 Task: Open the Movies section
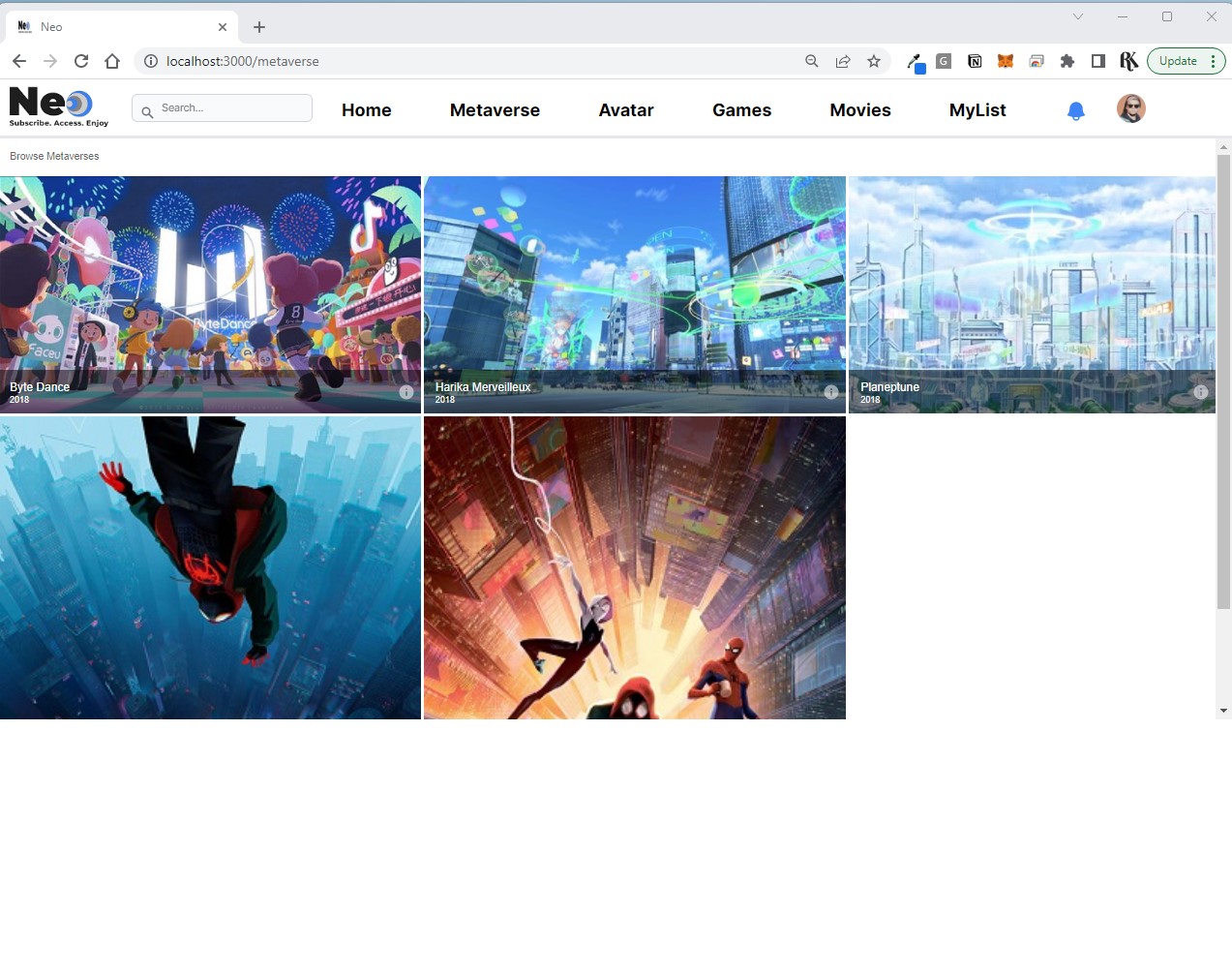pos(860,110)
